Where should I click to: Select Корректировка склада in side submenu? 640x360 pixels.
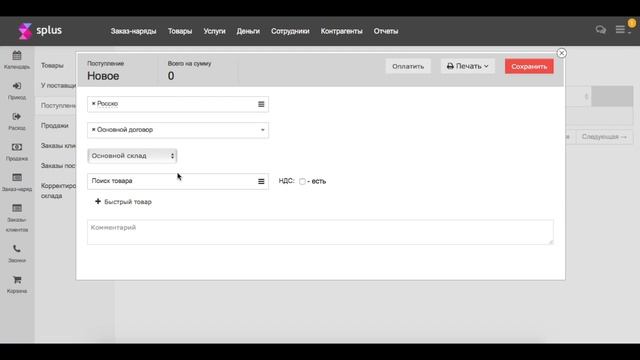[58, 191]
